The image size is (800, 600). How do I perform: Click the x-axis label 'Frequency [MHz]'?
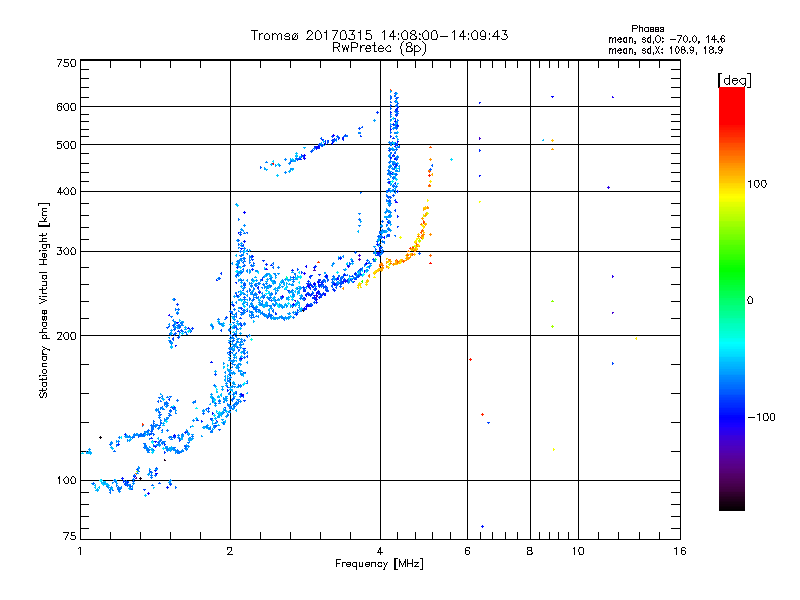coord(379,564)
